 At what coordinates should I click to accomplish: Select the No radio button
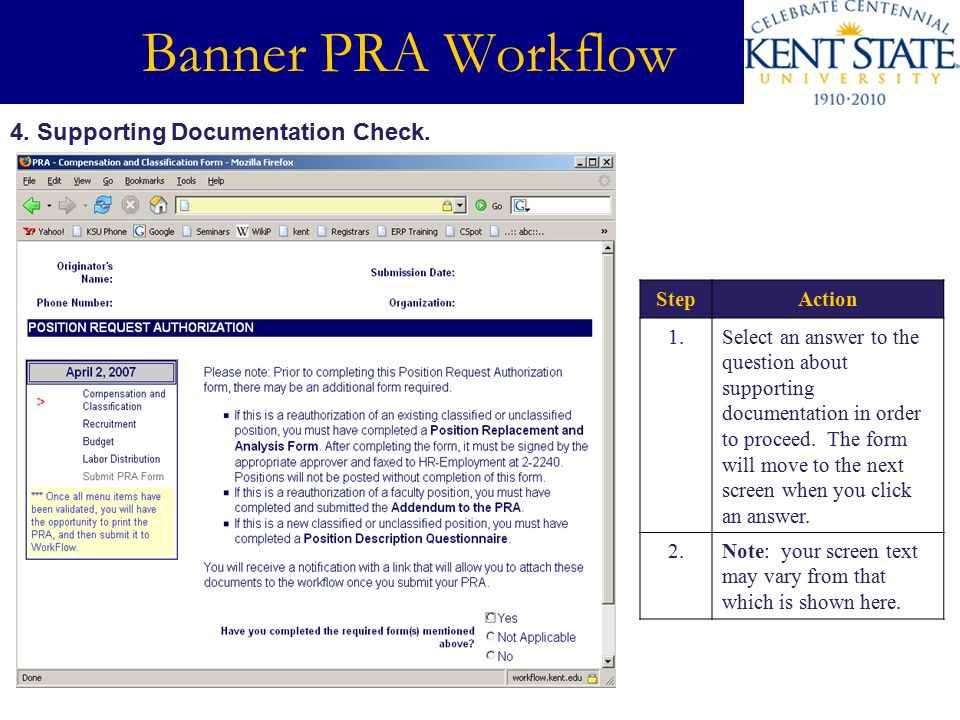(490, 656)
